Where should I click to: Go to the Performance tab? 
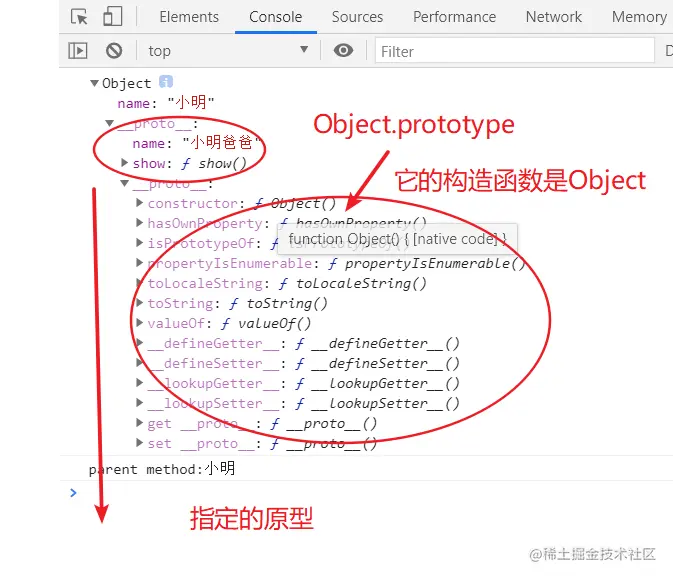[x=454, y=17]
